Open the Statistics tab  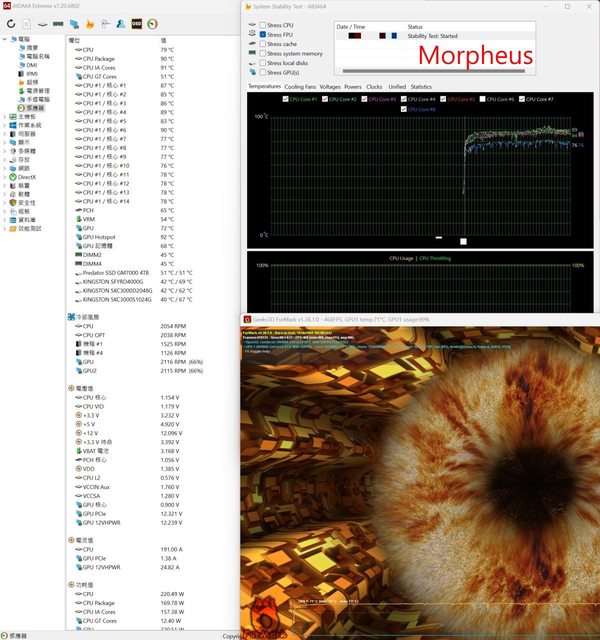pos(421,87)
